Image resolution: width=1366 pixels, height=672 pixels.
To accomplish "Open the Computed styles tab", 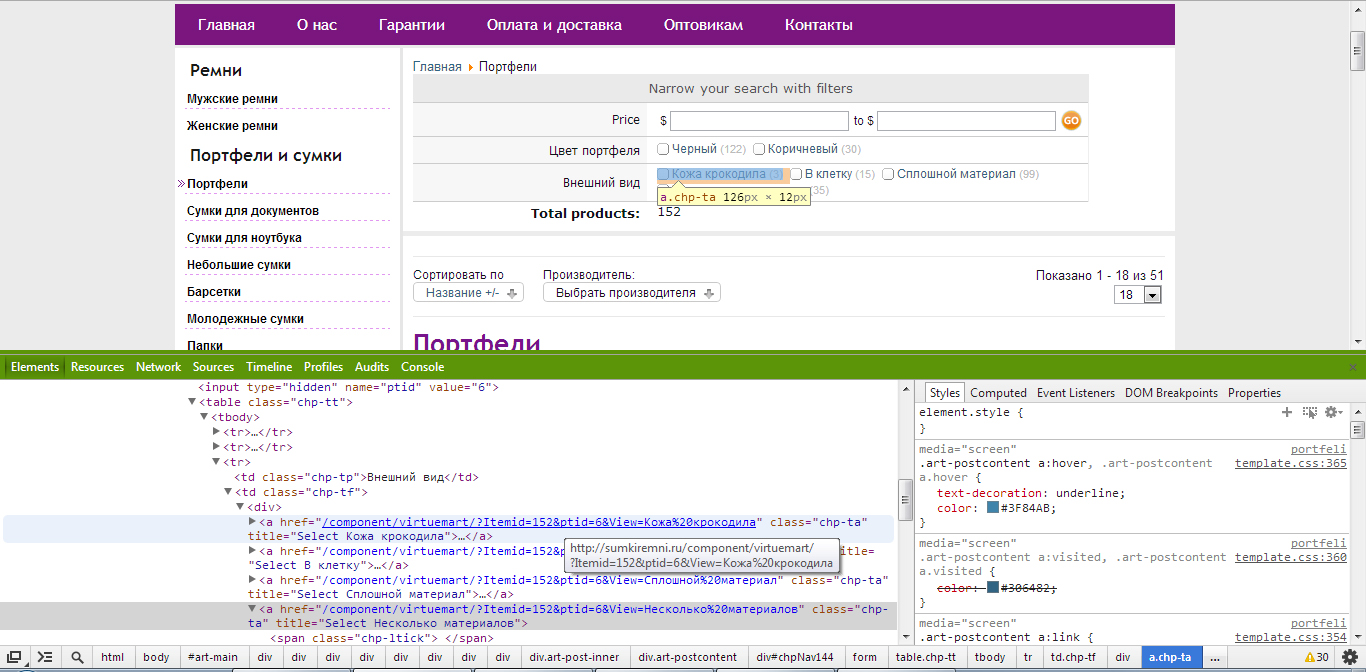I will [x=998, y=393].
